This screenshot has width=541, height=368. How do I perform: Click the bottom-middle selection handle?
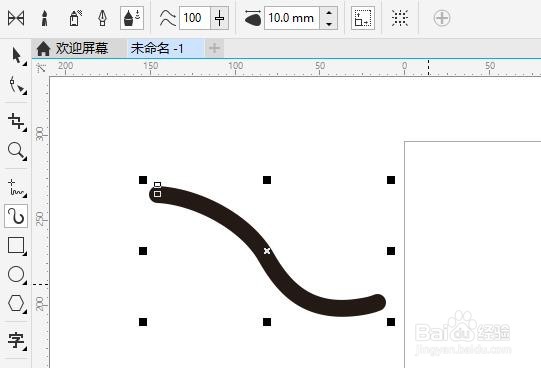click(267, 322)
